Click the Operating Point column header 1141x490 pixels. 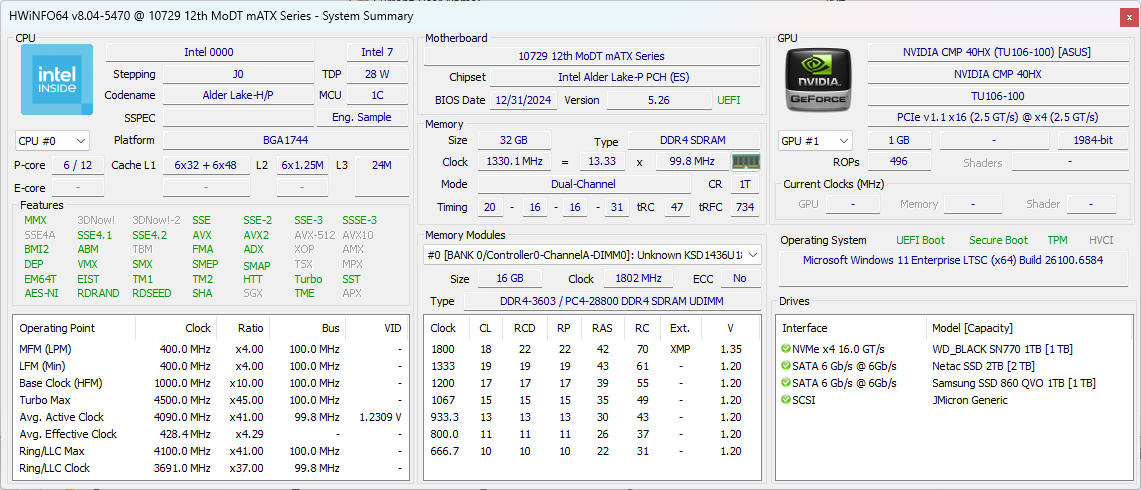57,328
